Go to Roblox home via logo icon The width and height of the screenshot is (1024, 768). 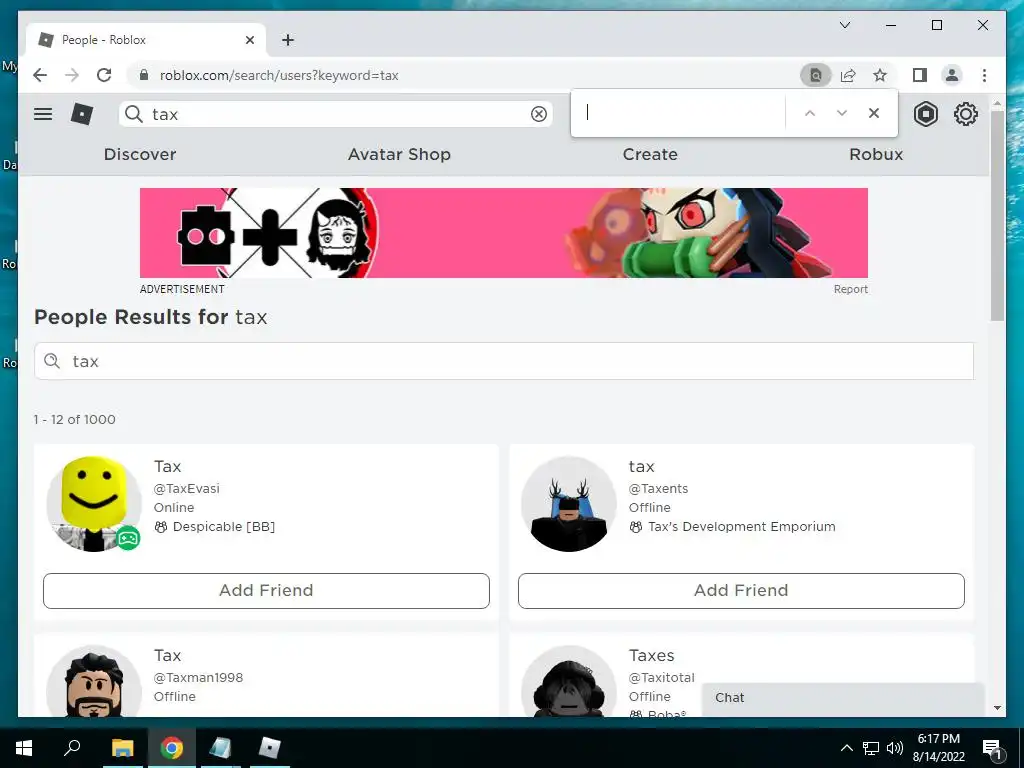[82, 114]
